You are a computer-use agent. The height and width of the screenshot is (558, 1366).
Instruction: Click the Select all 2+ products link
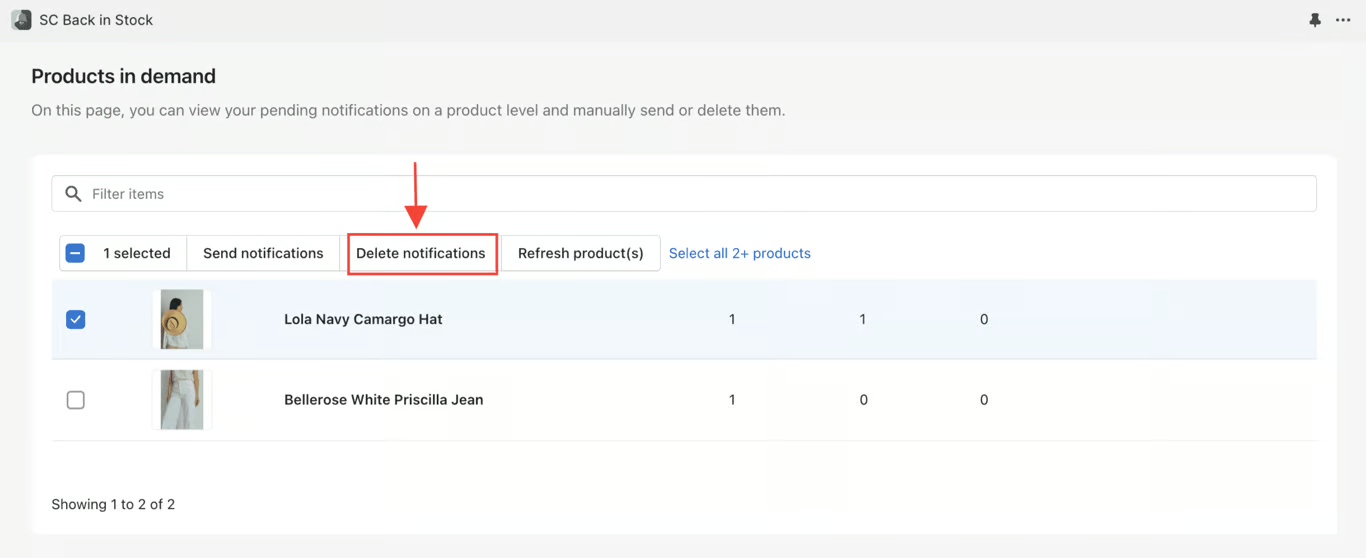click(739, 253)
